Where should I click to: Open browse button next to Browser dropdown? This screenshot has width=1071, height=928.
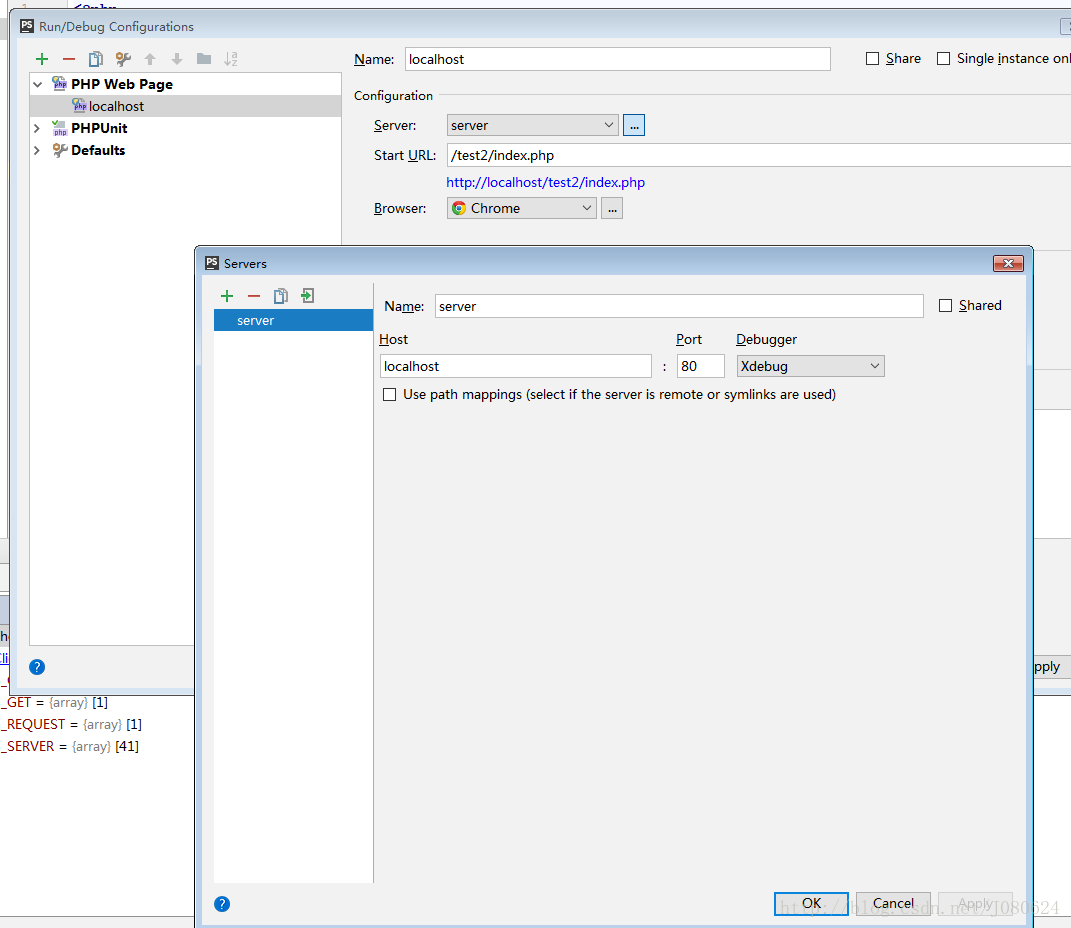pos(612,208)
